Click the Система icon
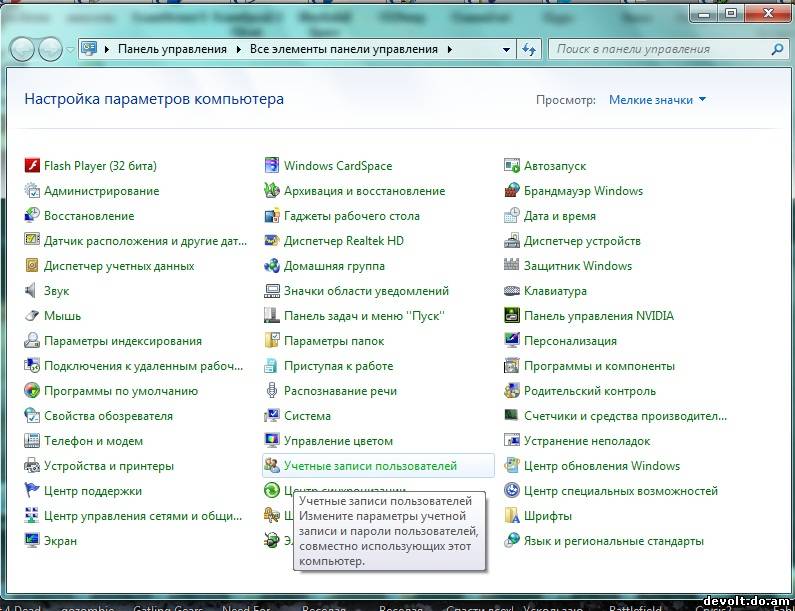 (x=272, y=416)
